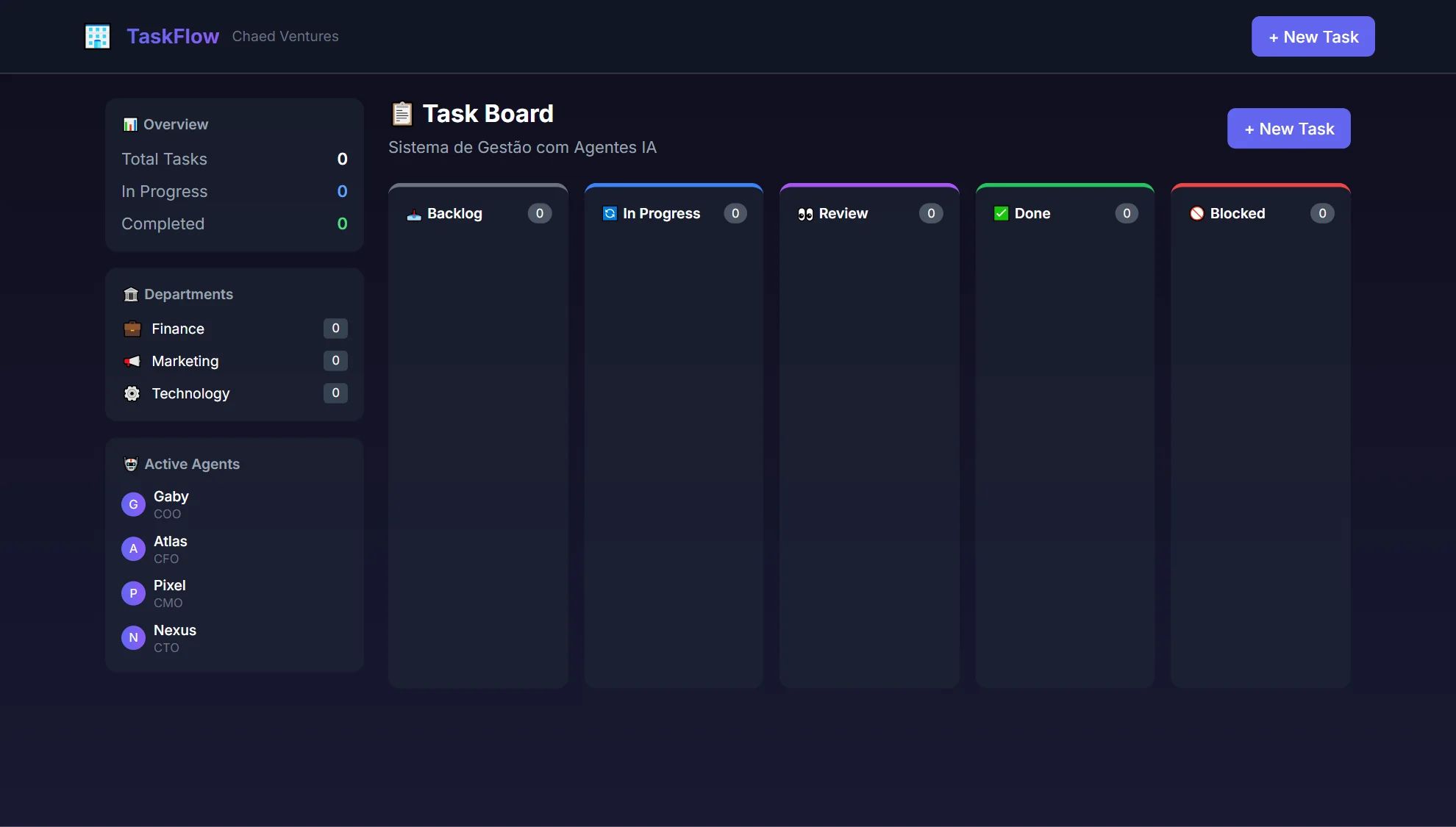The image size is (1456, 827).
Task: Click the Chaed Ventures company name
Action: point(285,37)
